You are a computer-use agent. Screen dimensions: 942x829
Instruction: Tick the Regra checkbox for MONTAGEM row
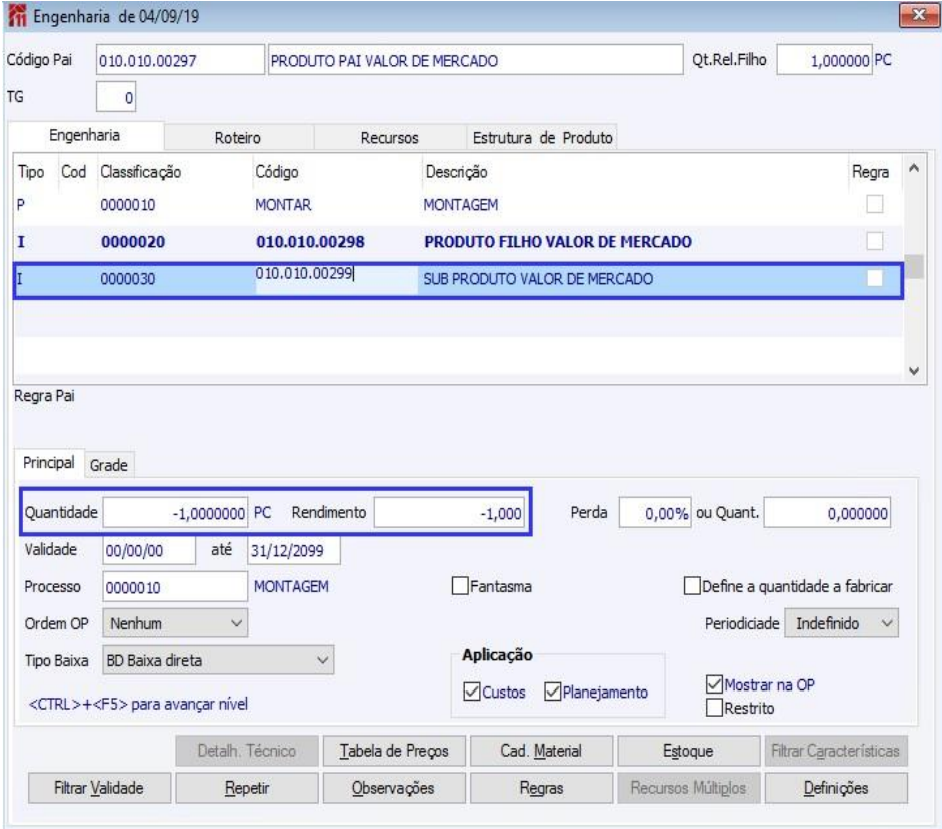click(876, 205)
